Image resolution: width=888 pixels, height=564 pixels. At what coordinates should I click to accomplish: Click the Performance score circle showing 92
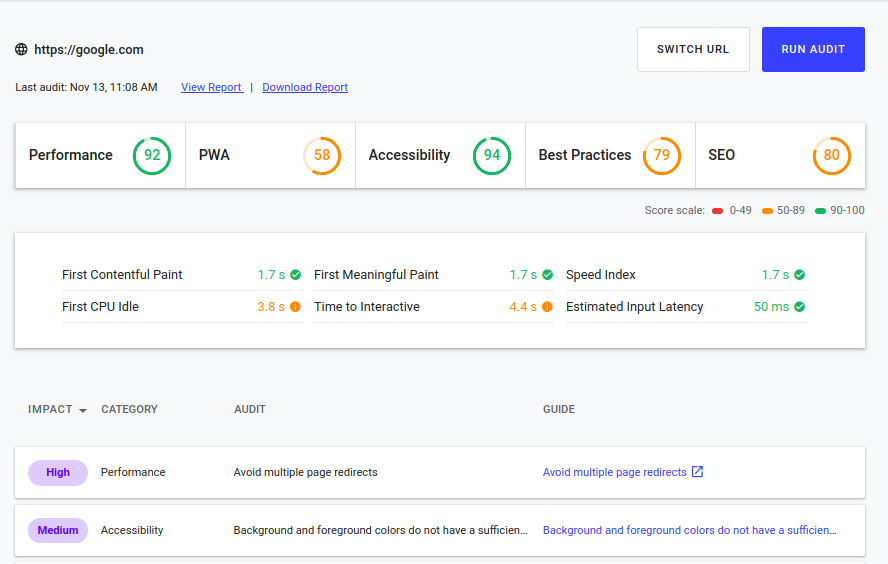tap(152, 155)
